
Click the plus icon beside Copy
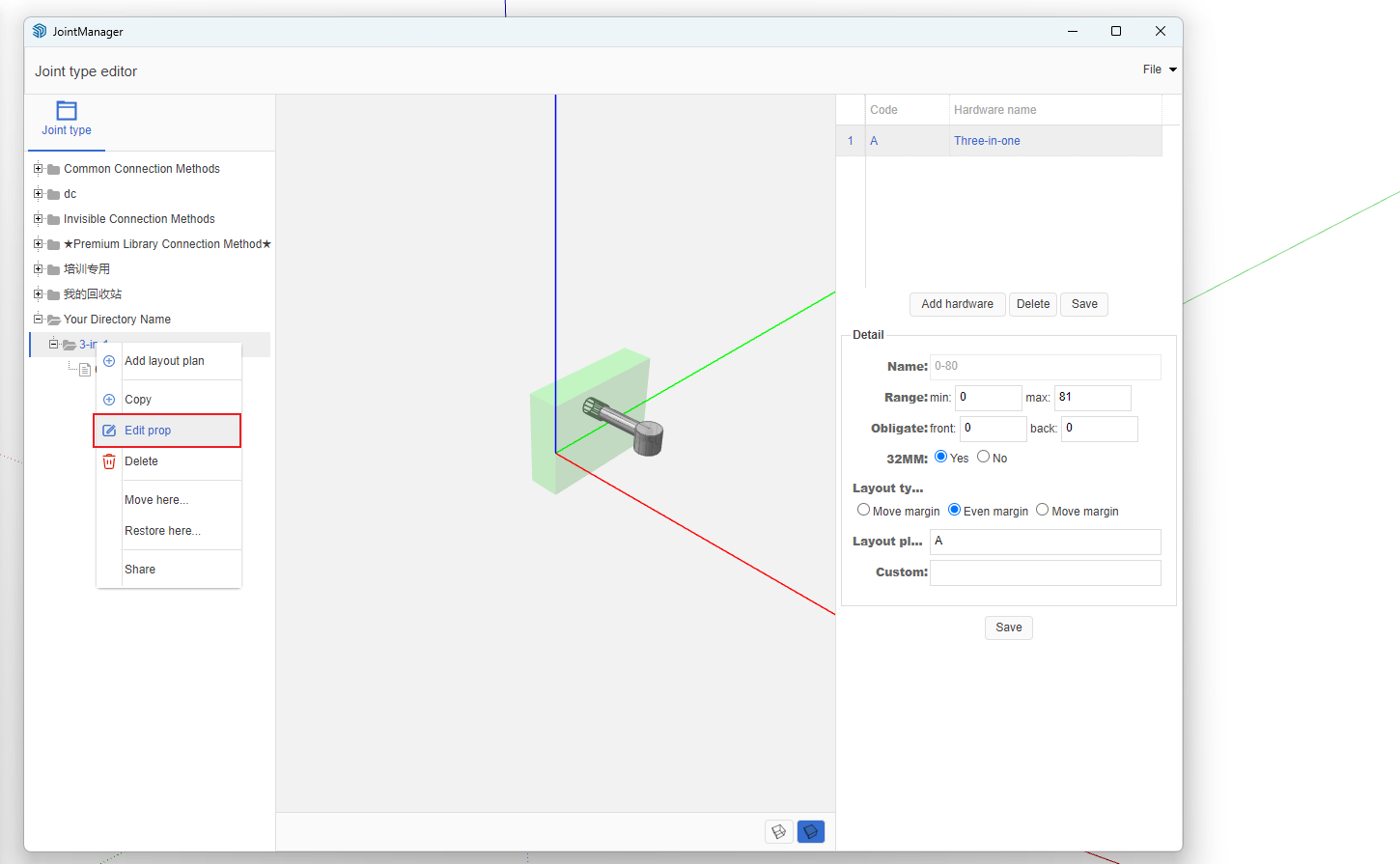(x=109, y=400)
